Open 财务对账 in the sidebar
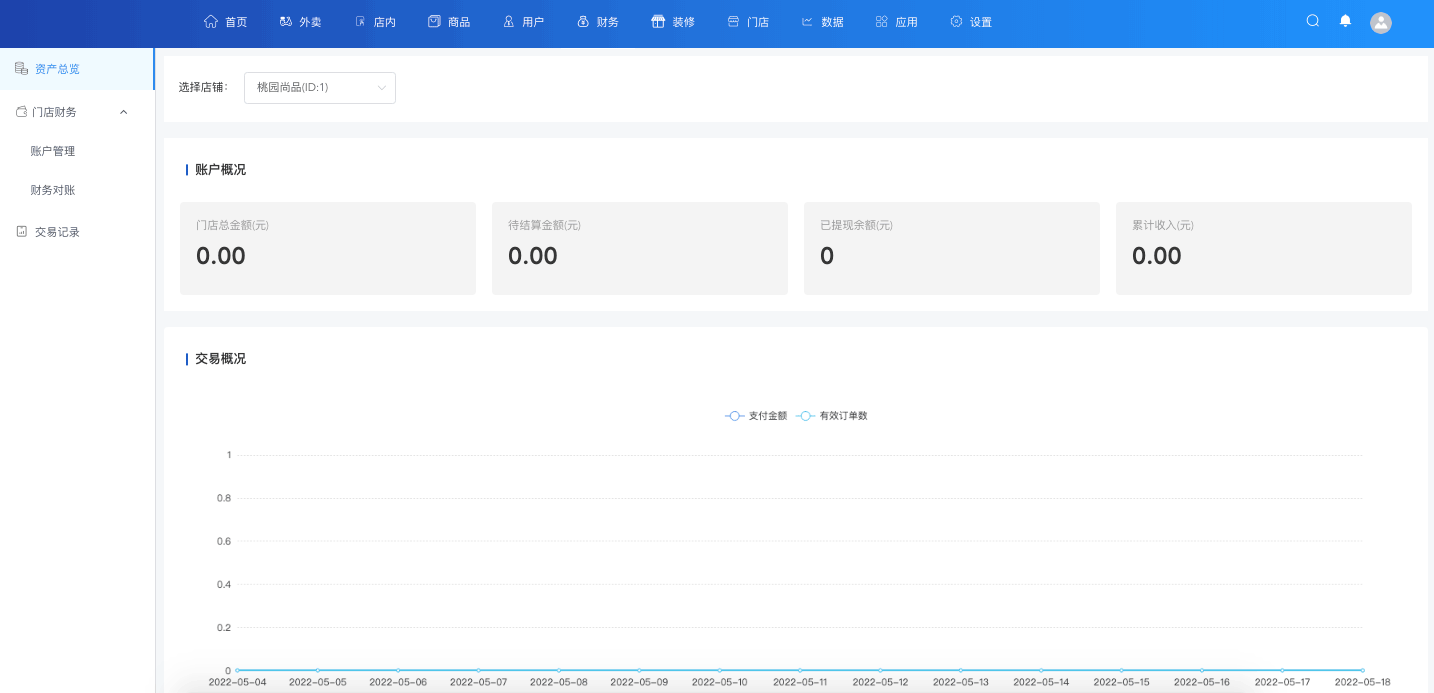Screen dimensions: 1434x693 [53, 190]
